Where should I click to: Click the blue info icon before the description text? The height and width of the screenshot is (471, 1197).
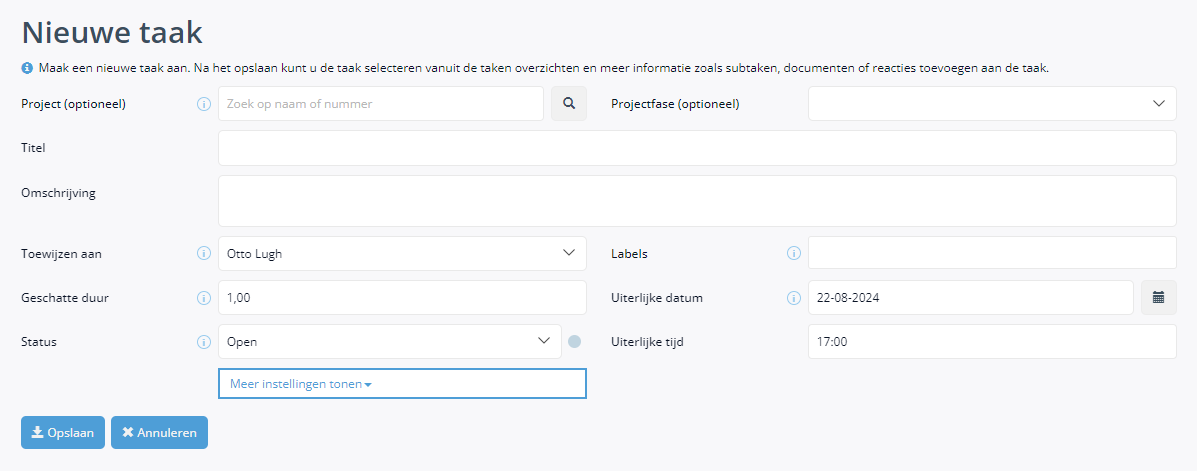tap(27, 68)
